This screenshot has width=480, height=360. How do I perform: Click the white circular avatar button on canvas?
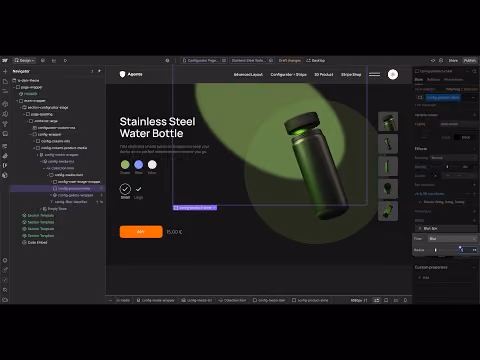(393, 74)
